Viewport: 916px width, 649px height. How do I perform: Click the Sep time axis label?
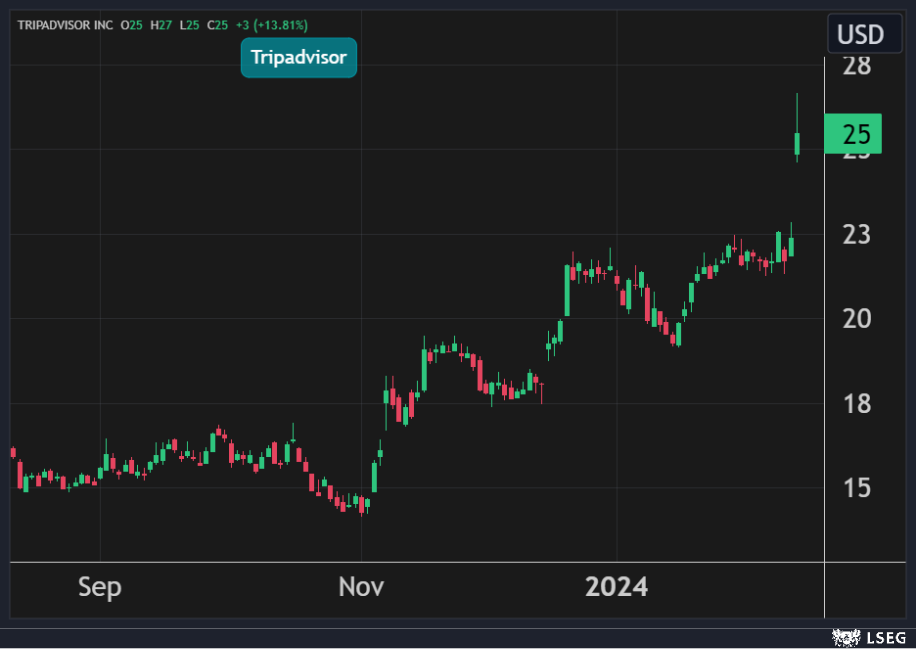[x=100, y=587]
